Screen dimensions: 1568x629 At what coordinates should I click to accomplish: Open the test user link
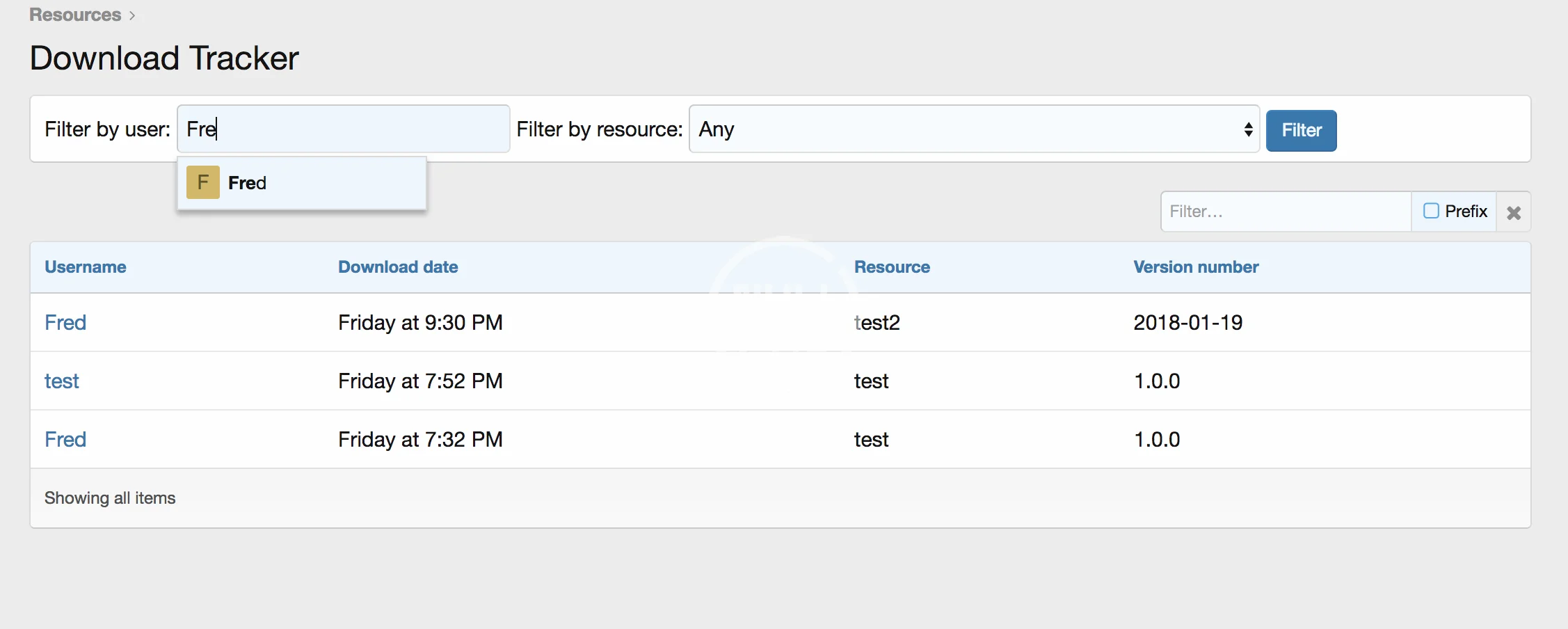point(62,381)
